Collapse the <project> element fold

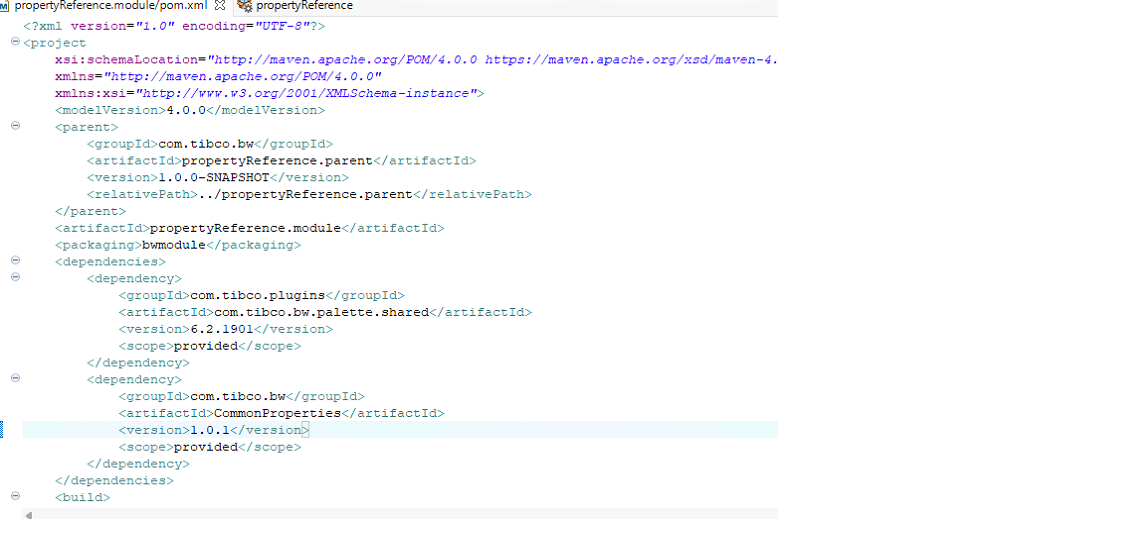coord(16,43)
